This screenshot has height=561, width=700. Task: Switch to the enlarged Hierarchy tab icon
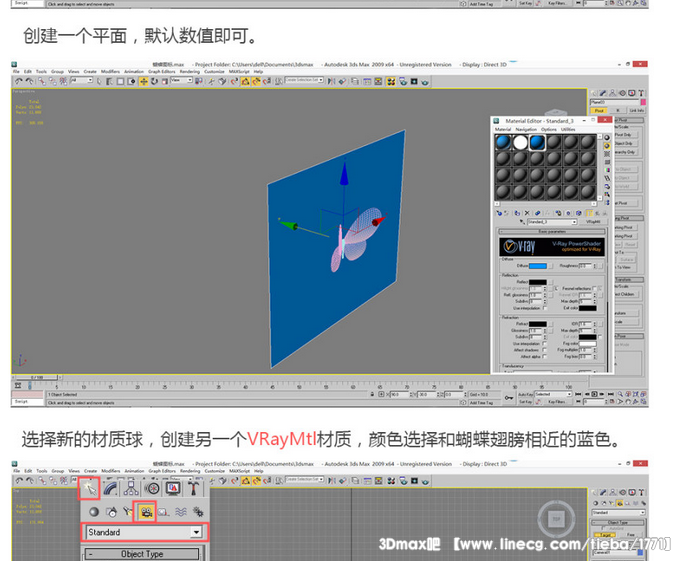click(x=131, y=489)
